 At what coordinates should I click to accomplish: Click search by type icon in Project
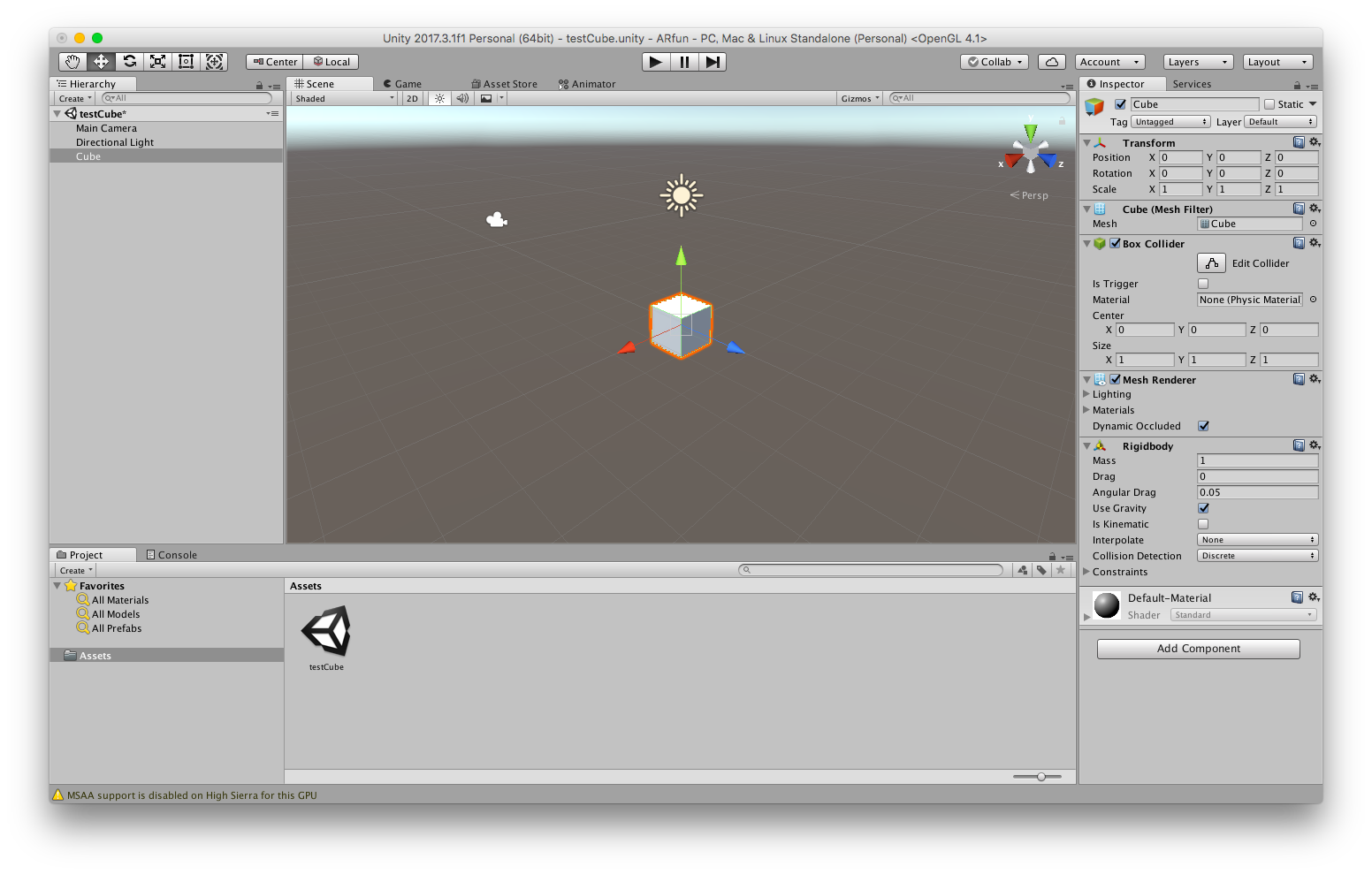tap(1023, 570)
